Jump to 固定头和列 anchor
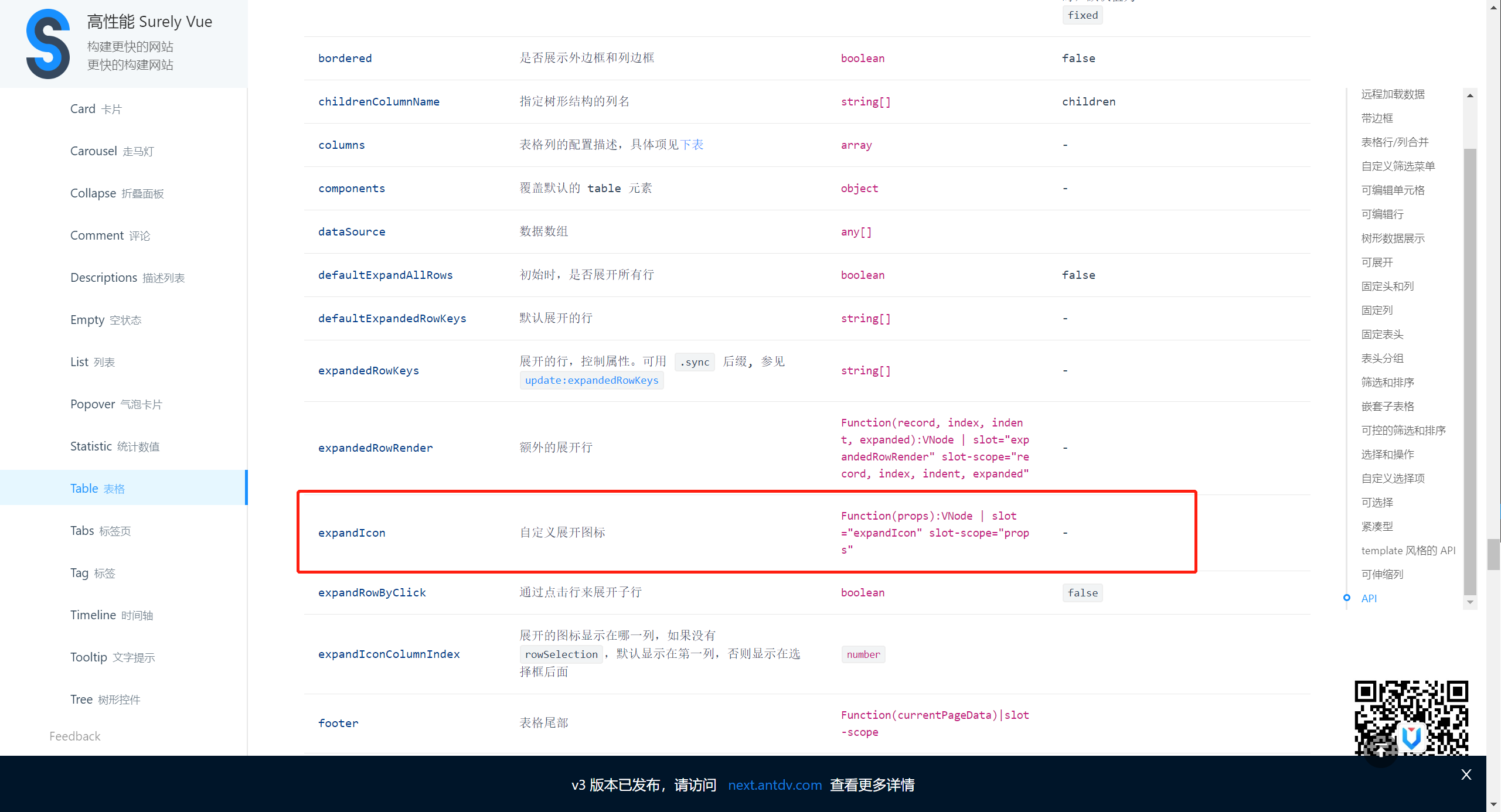Viewport: 1501px width, 812px height. [1387, 286]
